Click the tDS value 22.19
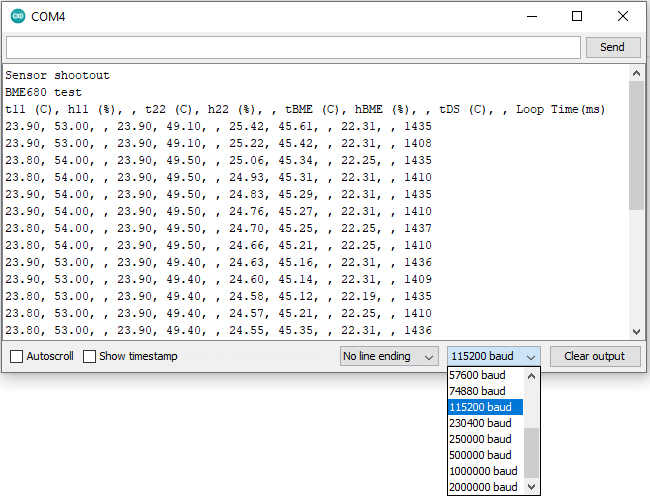The image size is (650, 497). point(359,296)
